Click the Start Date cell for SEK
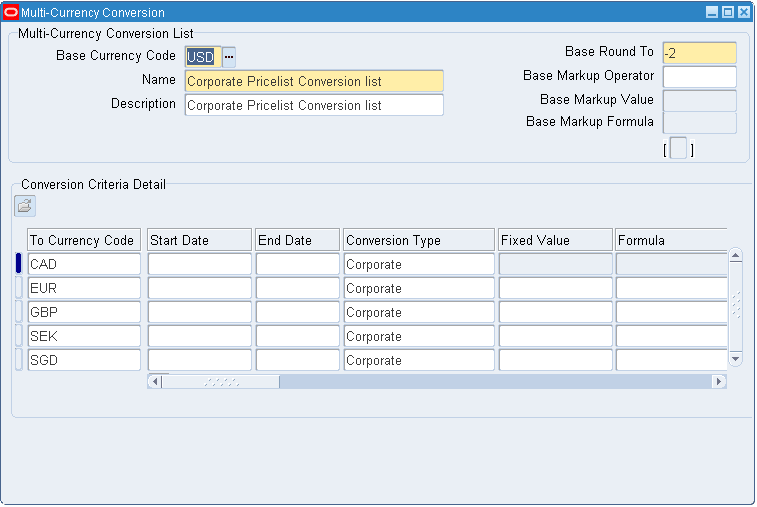 pyautogui.click(x=199, y=336)
